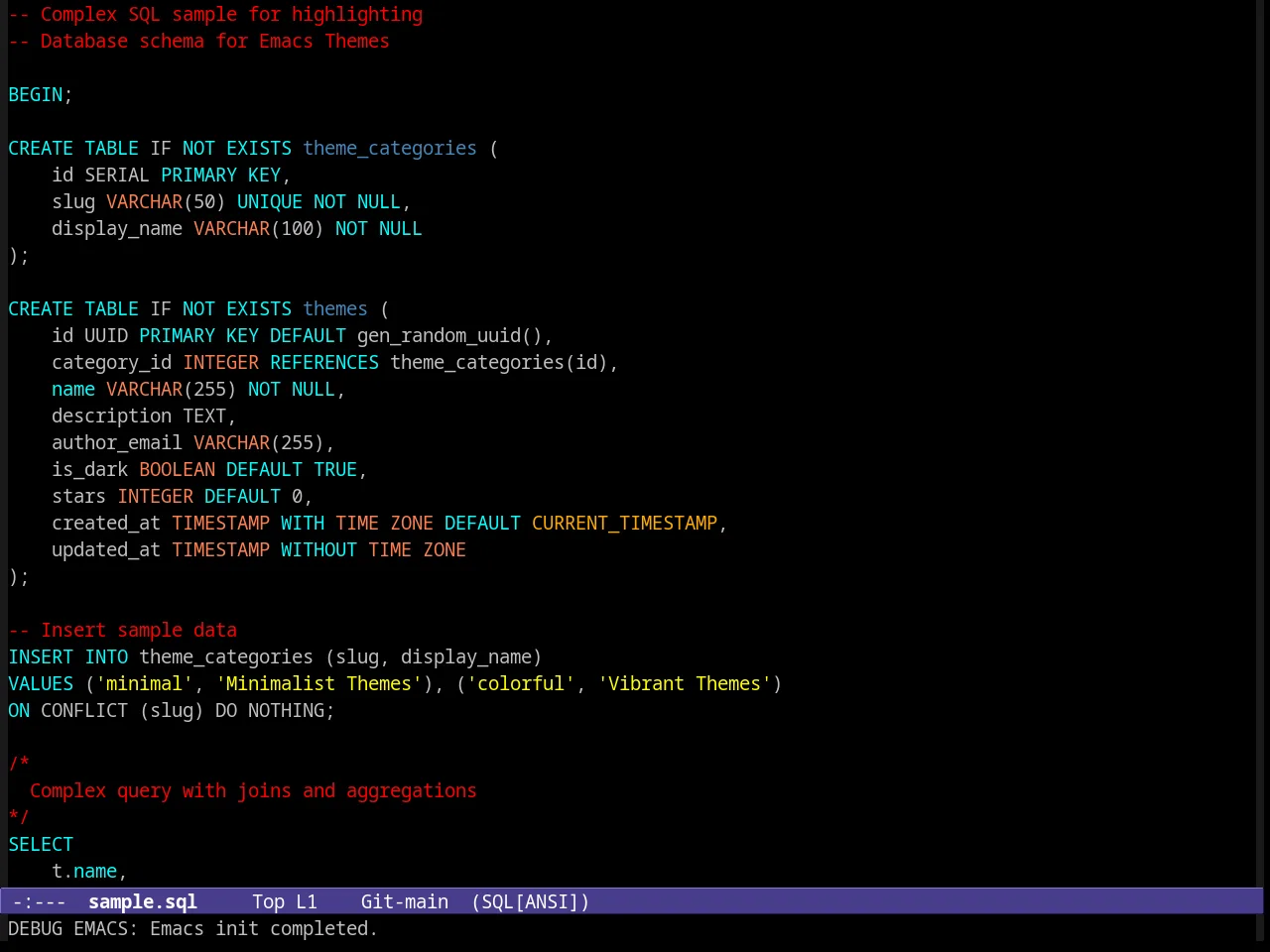Click the 'Minimalist Themes' string literal
Viewport: 1270px width, 952px height.
(318, 683)
